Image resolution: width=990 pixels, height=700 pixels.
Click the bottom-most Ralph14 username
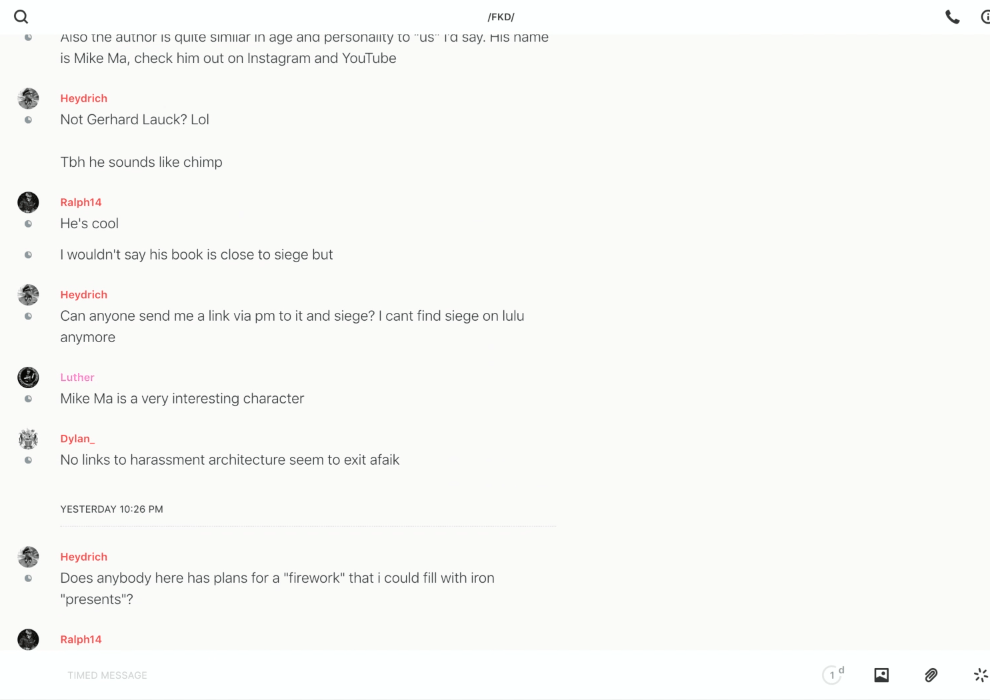click(x=81, y=639)
